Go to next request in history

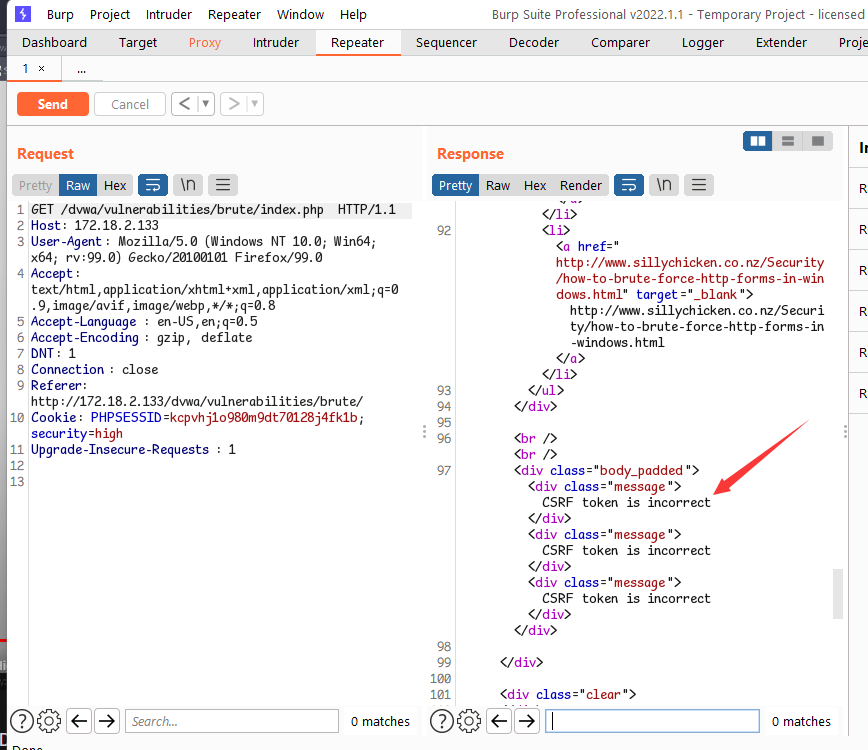pos(234,104)
